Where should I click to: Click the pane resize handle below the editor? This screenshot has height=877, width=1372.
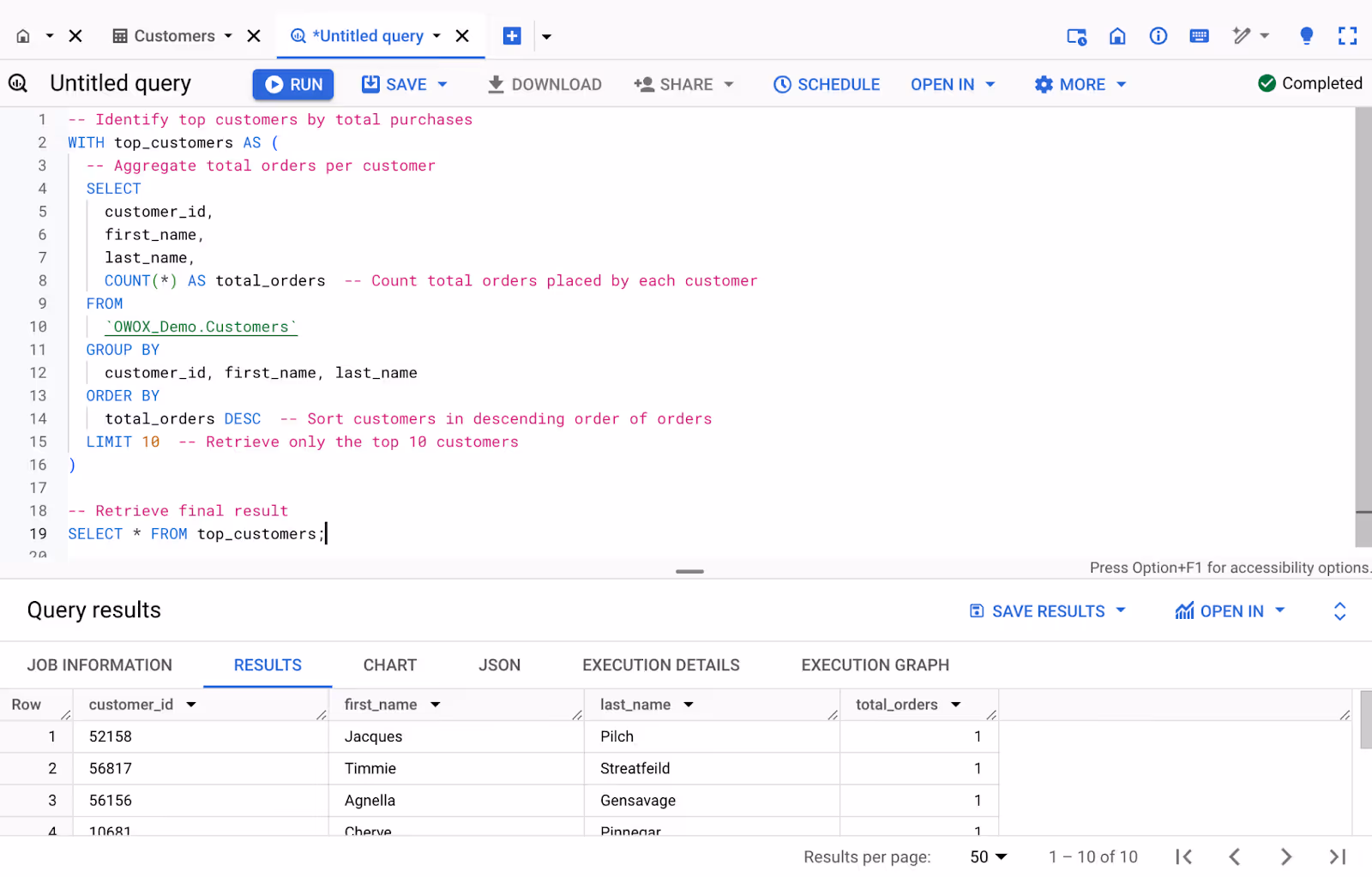pos(689,571)
